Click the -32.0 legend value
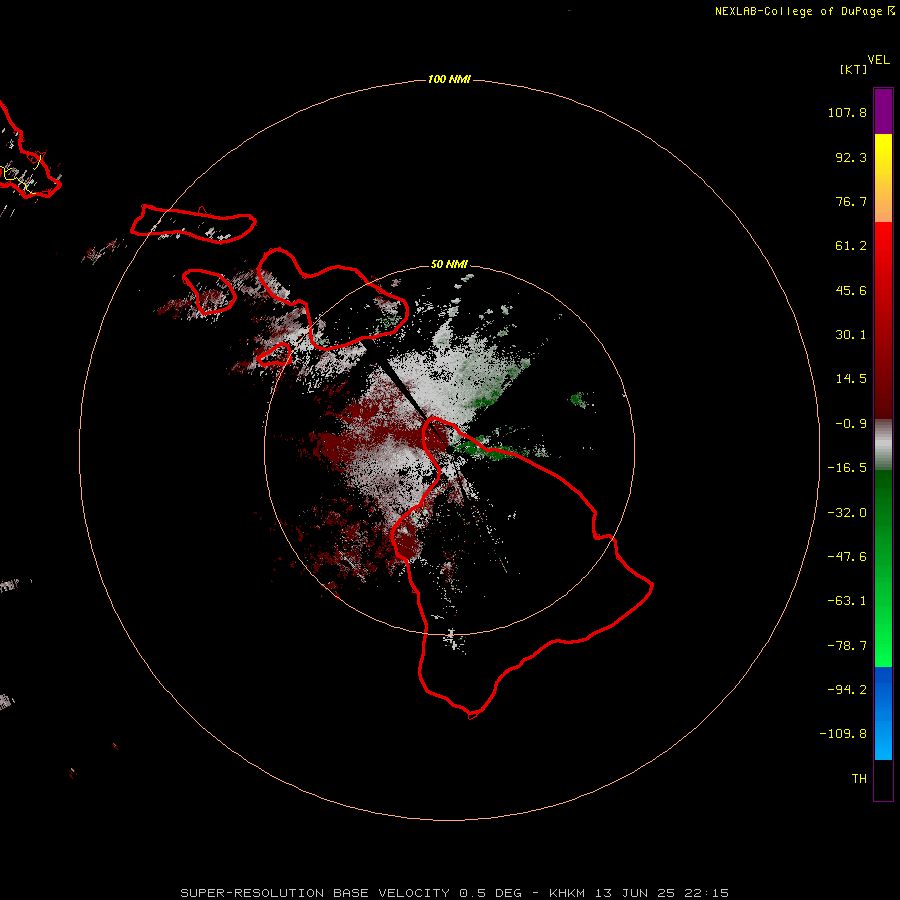The image size is (900, 900). point(847,513)
